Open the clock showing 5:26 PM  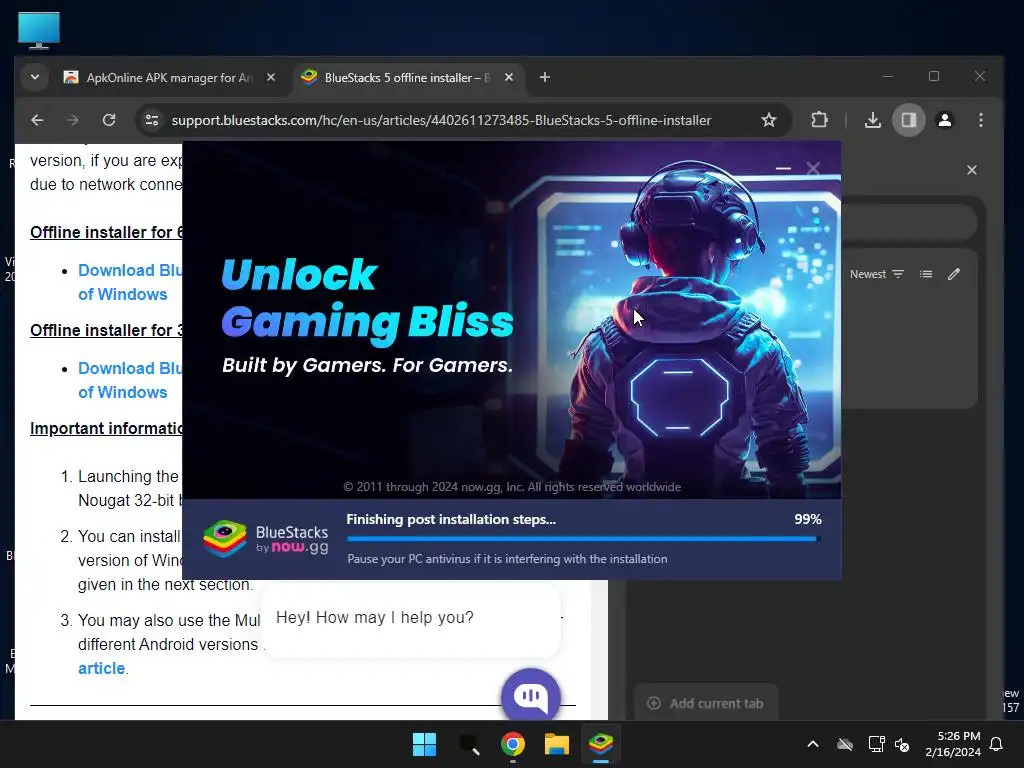pos(953,744)
